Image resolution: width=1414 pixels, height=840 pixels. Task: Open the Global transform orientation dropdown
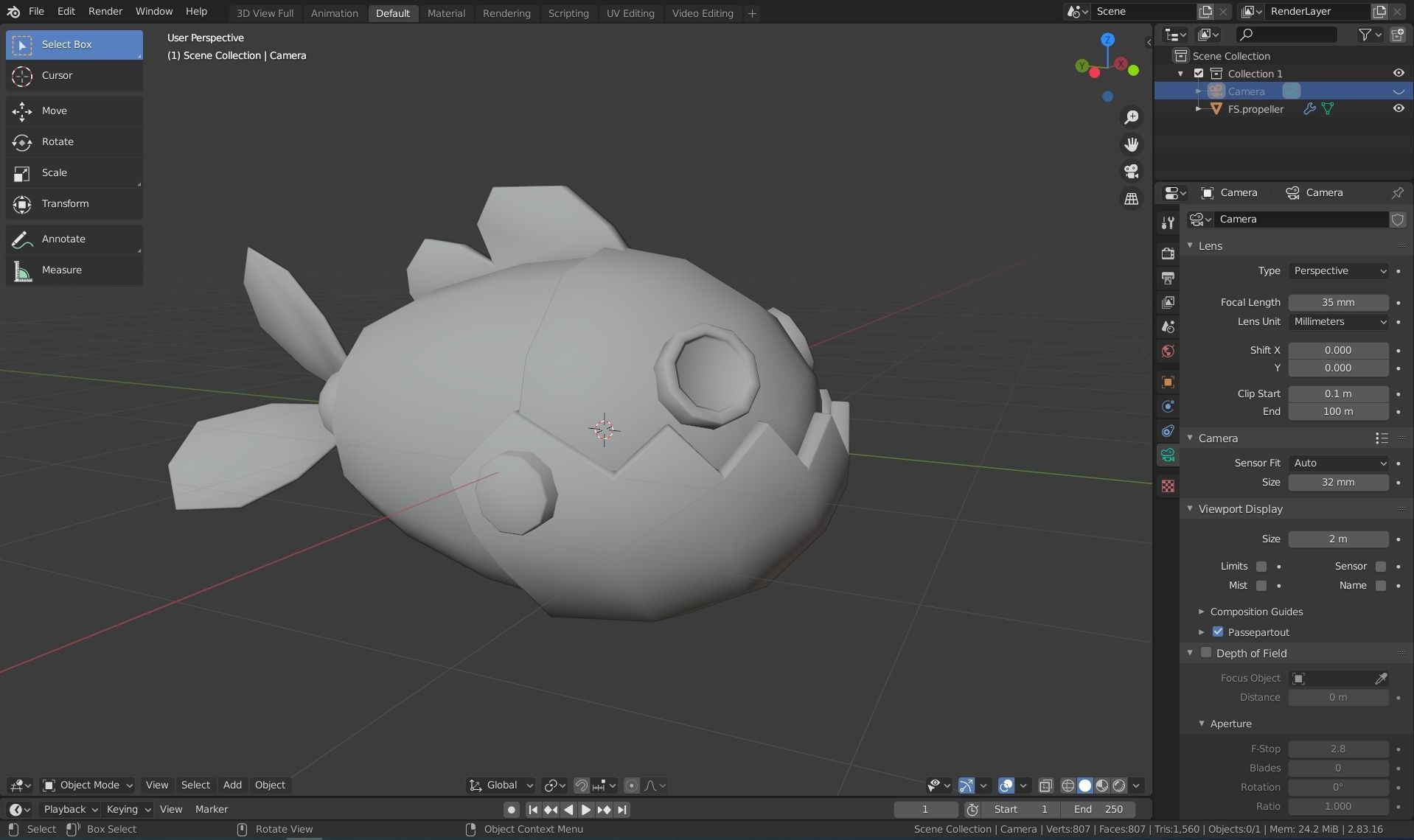coord(501,785)
